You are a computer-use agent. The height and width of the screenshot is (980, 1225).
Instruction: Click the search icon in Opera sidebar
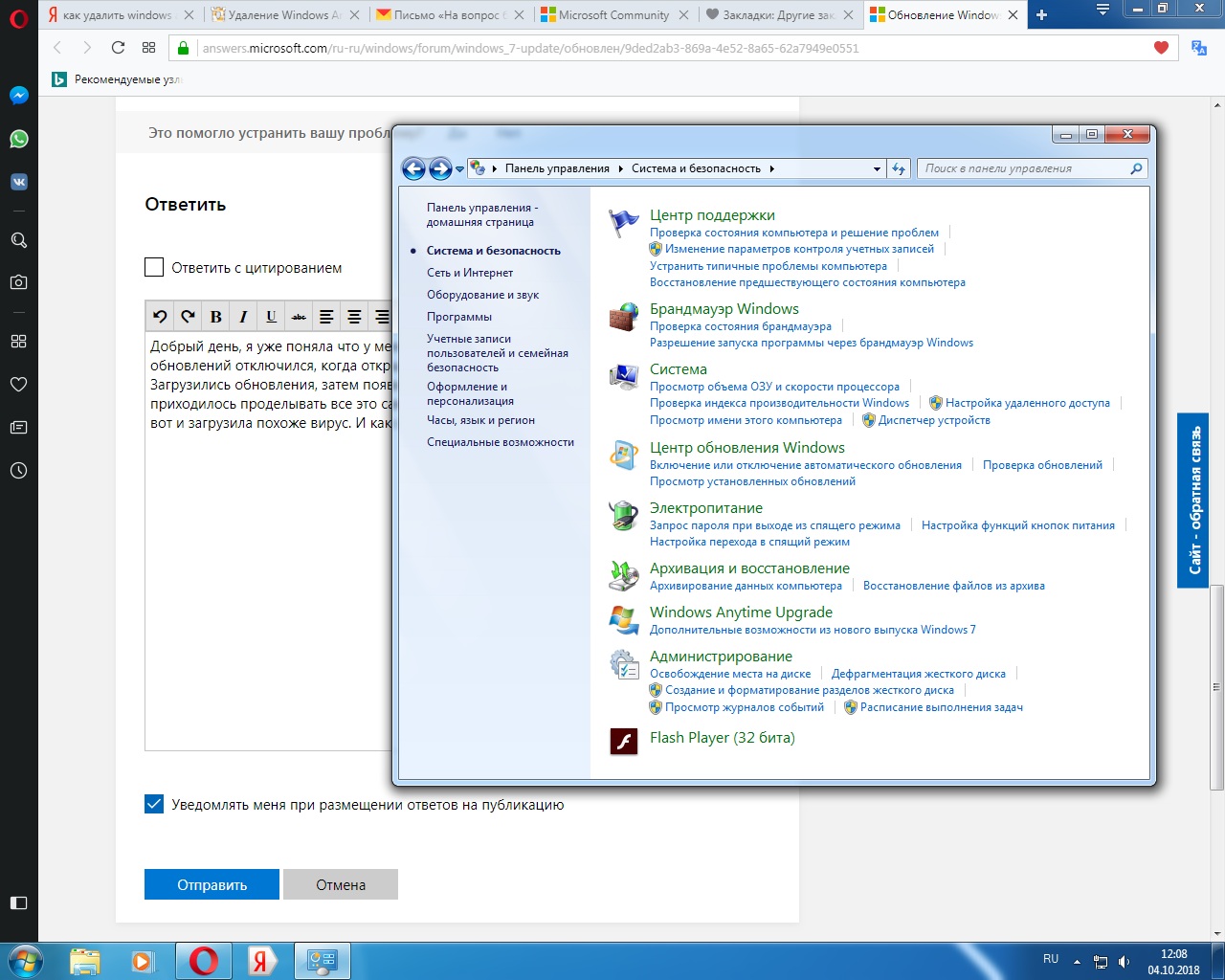point(18,240)
